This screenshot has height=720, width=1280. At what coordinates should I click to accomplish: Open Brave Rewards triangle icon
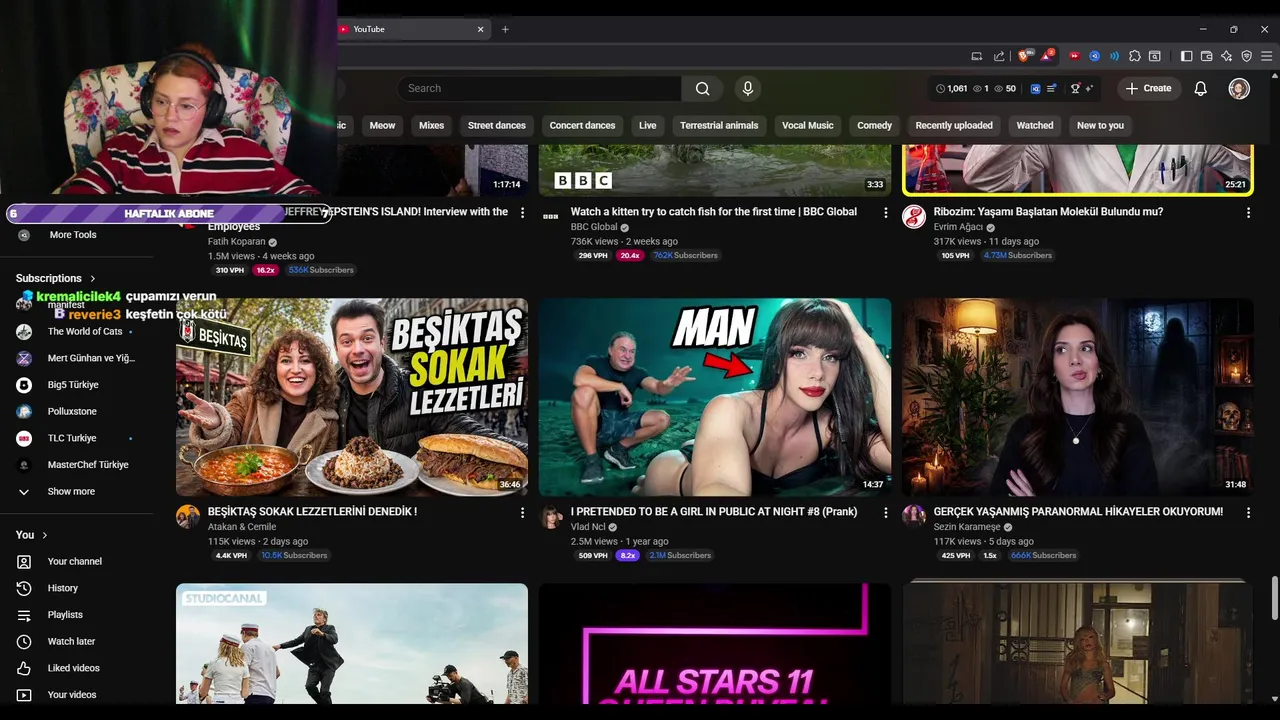(1045, 56)
